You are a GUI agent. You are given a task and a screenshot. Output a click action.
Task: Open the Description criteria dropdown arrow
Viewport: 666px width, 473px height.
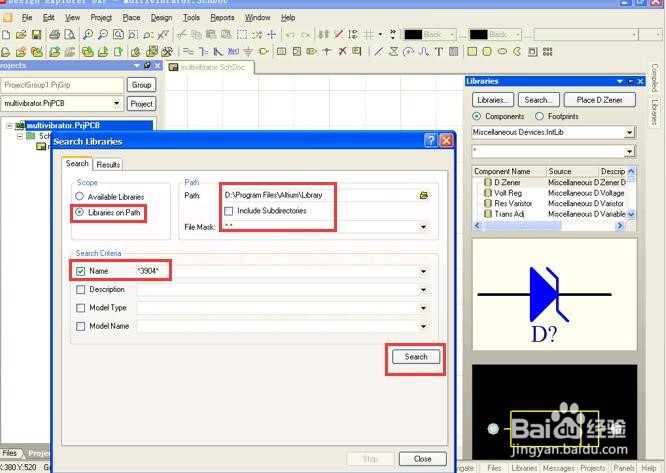coord(423,290)
